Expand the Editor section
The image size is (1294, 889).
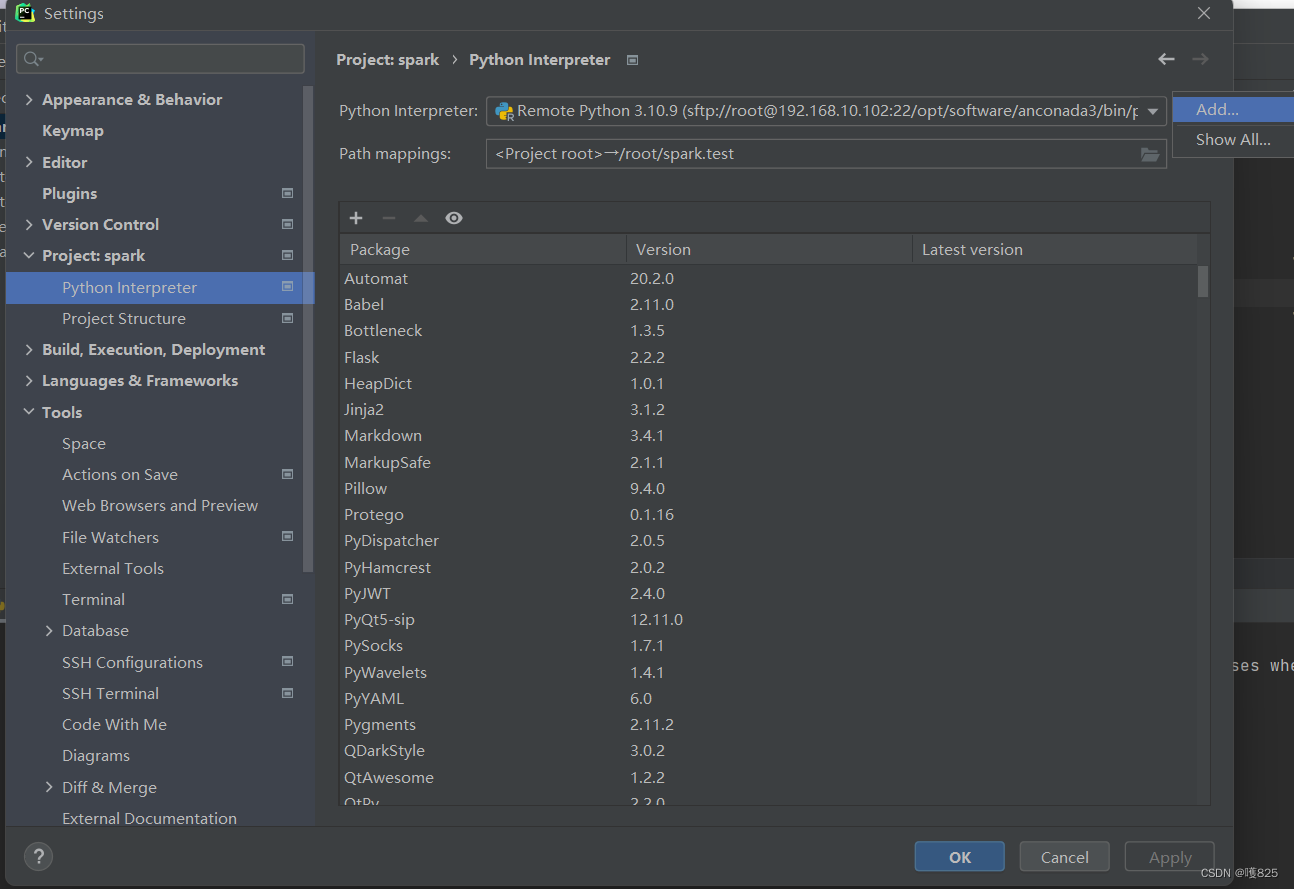click(x=29, y=162)
